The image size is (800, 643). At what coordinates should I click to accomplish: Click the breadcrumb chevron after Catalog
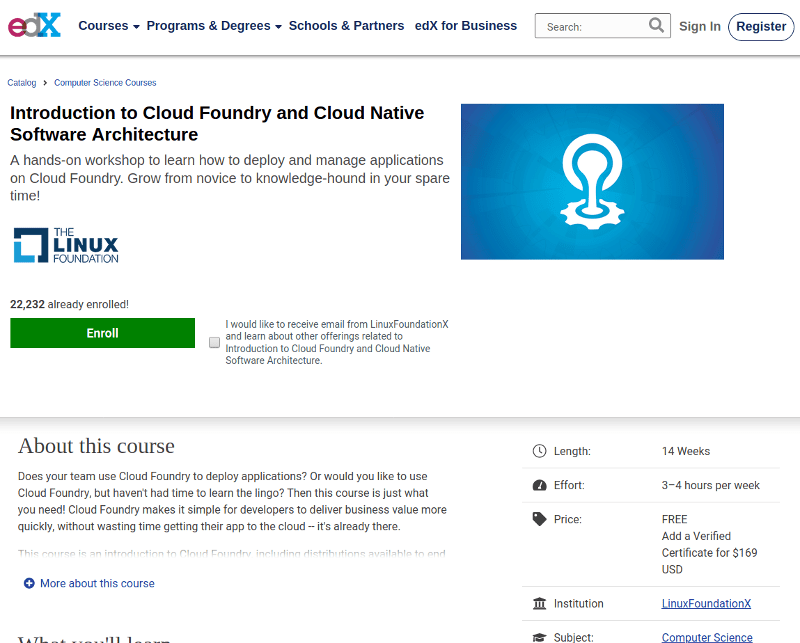(x=45, y=83)
